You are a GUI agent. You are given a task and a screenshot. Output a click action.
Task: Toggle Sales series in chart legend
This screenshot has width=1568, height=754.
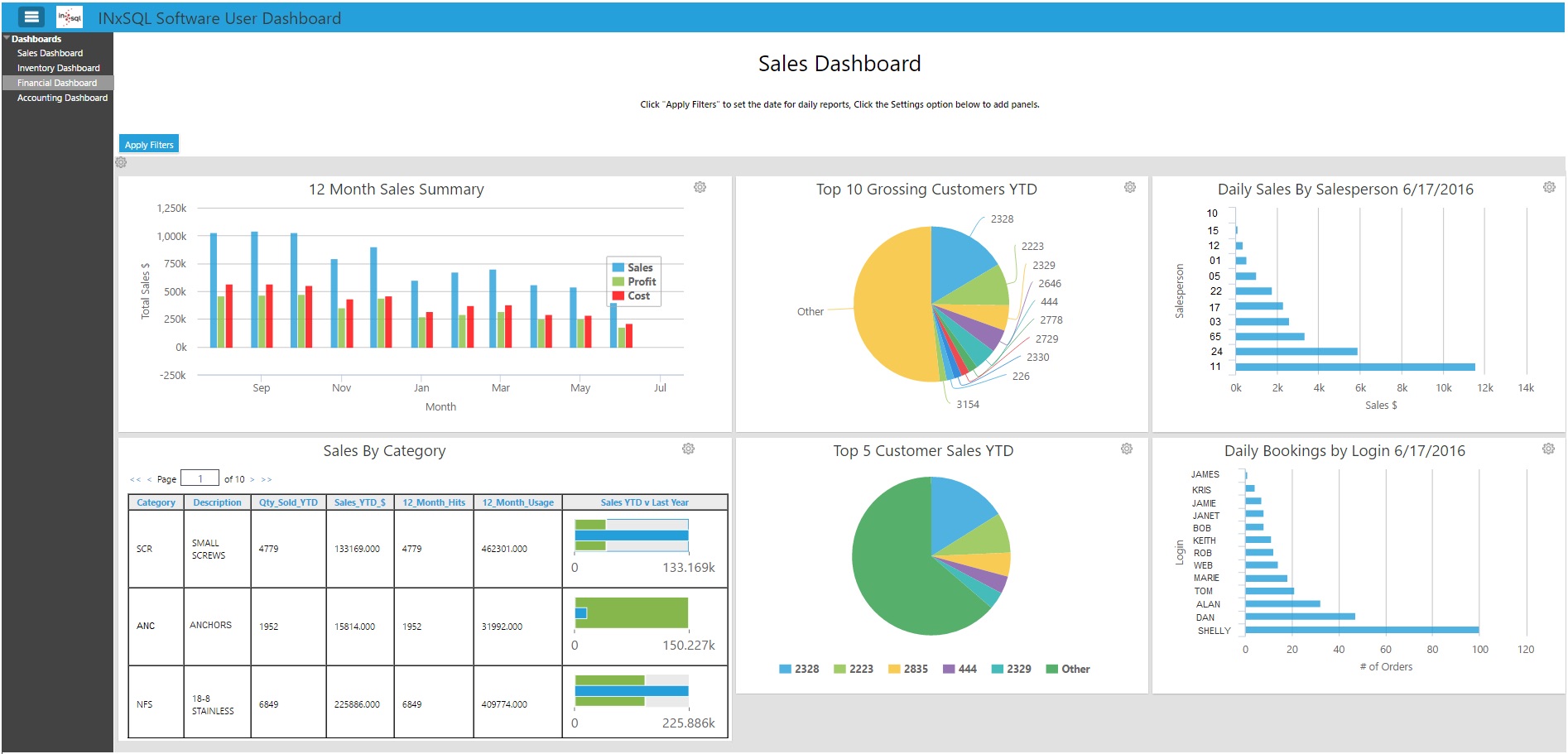[633, 267]
